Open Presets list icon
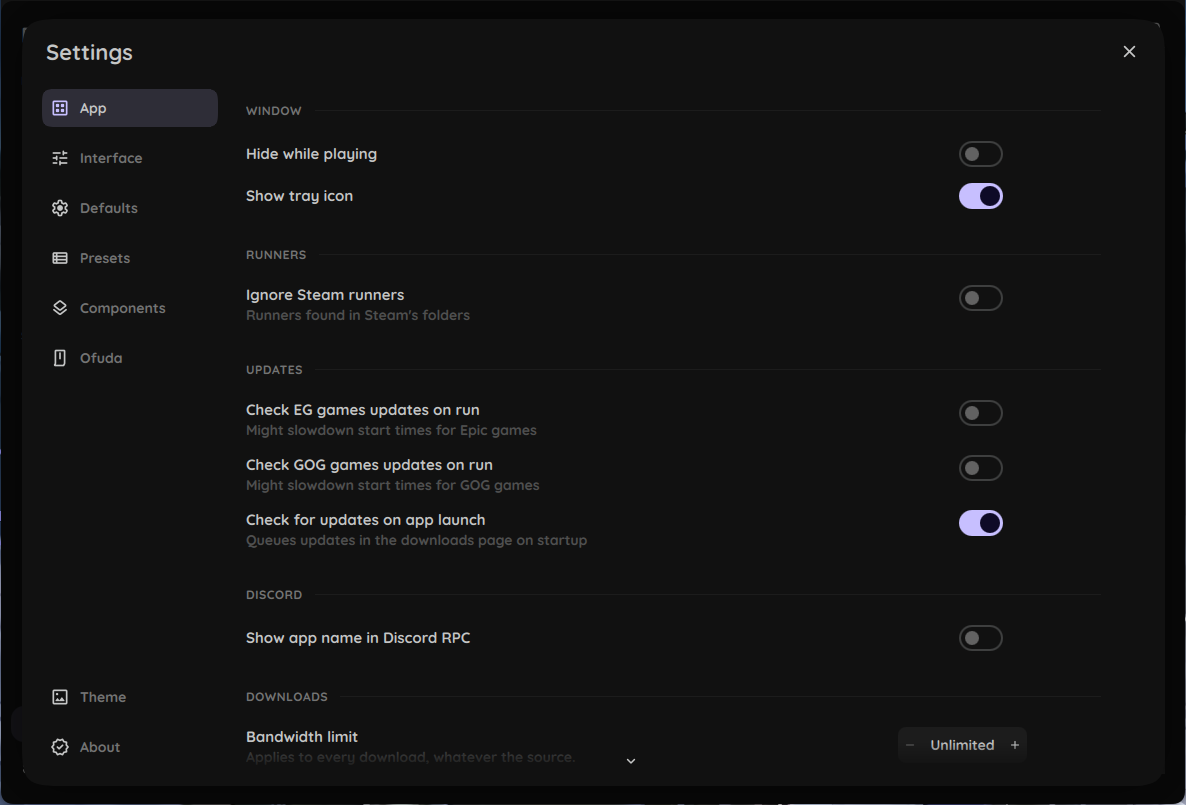The height and width of the screenshot is (805, 1186). point(60,258)
